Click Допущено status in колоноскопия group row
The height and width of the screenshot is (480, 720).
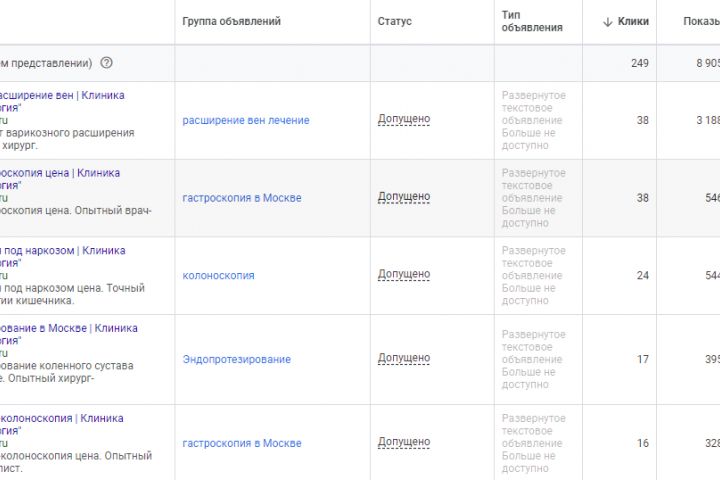404,274
